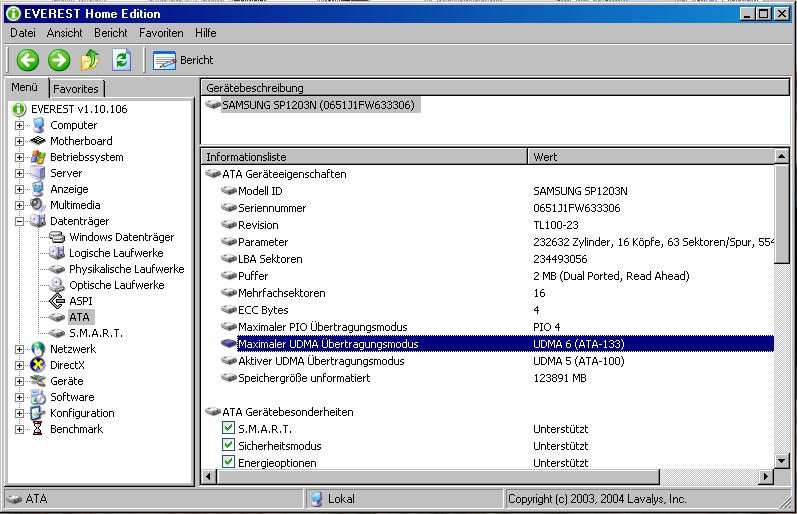Click the vertical scrollbar down arrow
This screenshot has width=797, height=514.
click(x=782, y=461)
